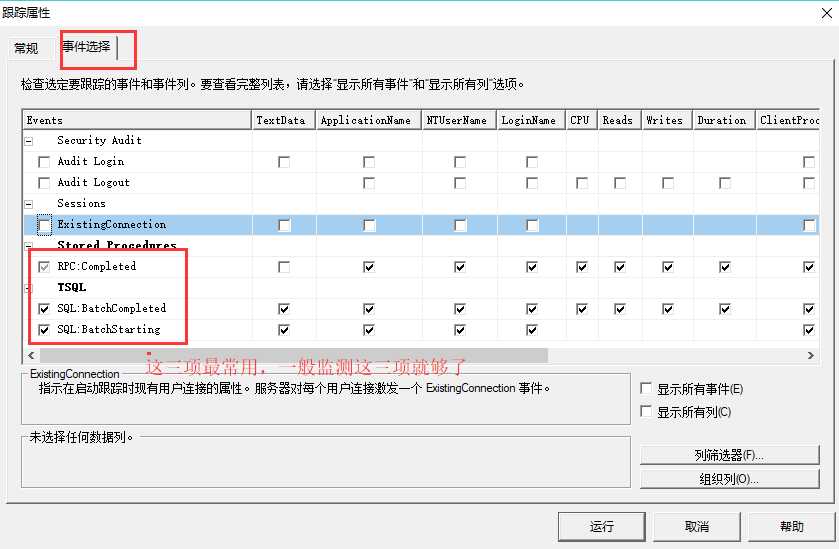Viewport: 839px width, 549px height.
Task: Collapse the Sessions event group
Action: click(29, 204)
